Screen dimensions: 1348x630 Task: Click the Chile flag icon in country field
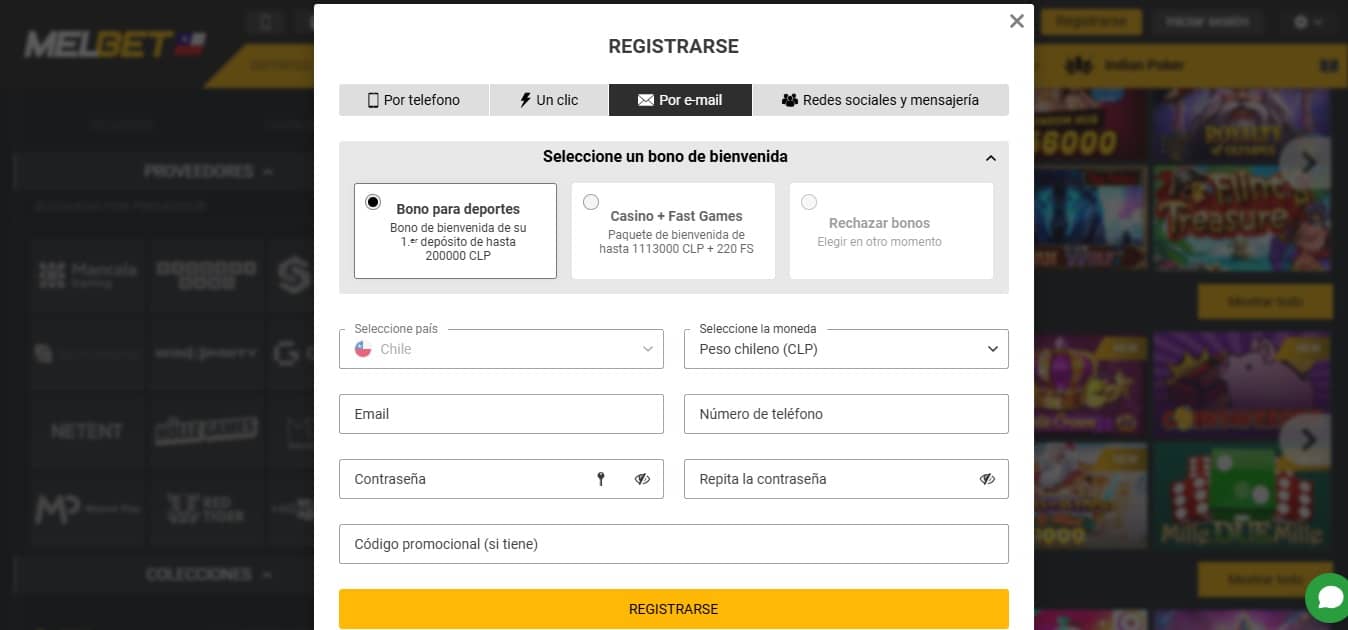362,349
